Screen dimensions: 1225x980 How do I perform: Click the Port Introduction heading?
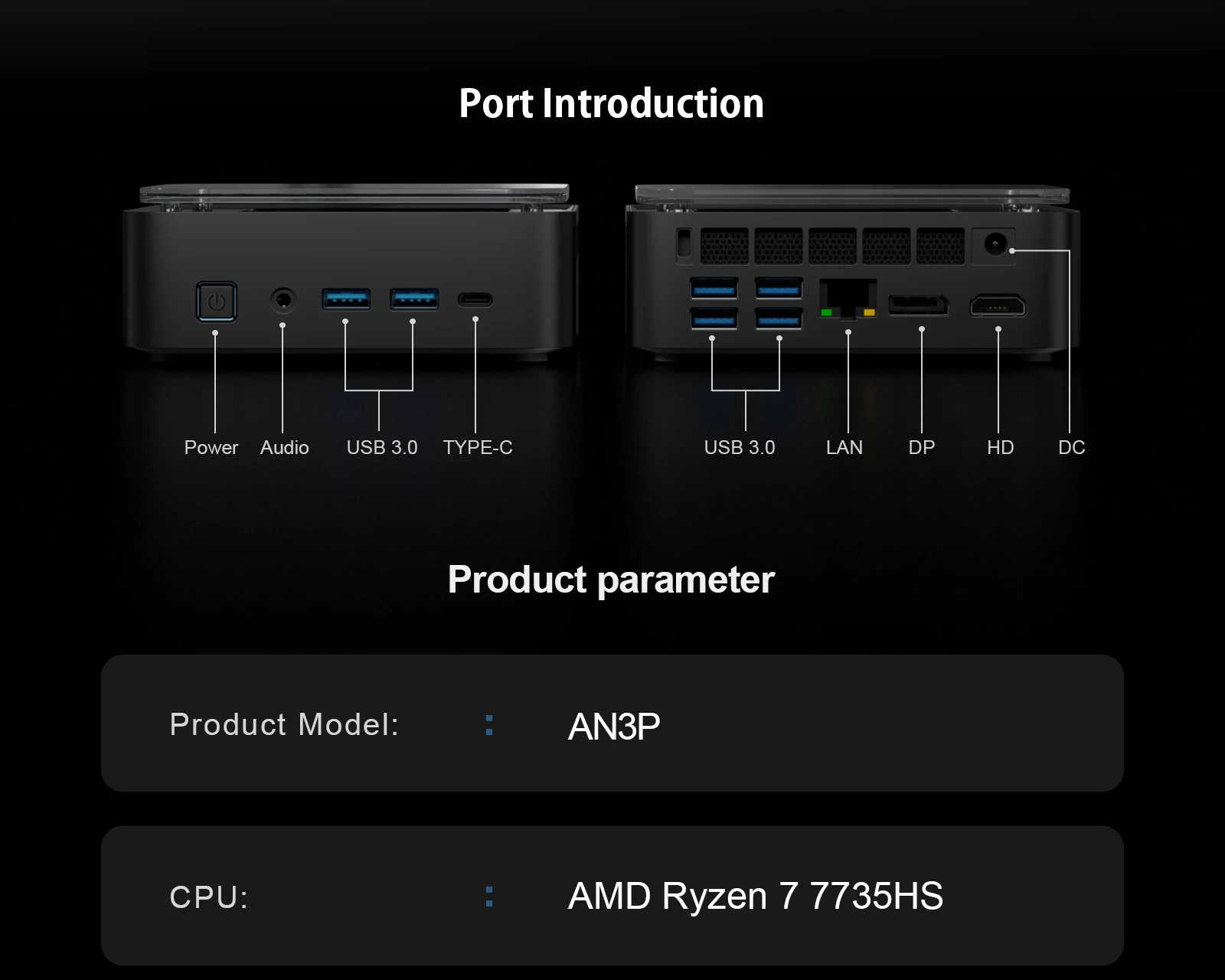coord(611,103)
